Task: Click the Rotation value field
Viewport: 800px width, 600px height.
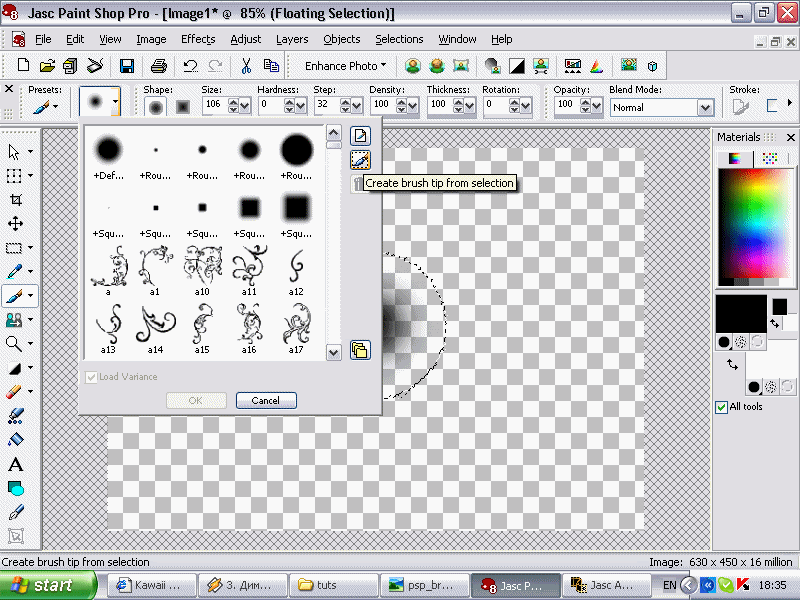Action: point(495,105)
